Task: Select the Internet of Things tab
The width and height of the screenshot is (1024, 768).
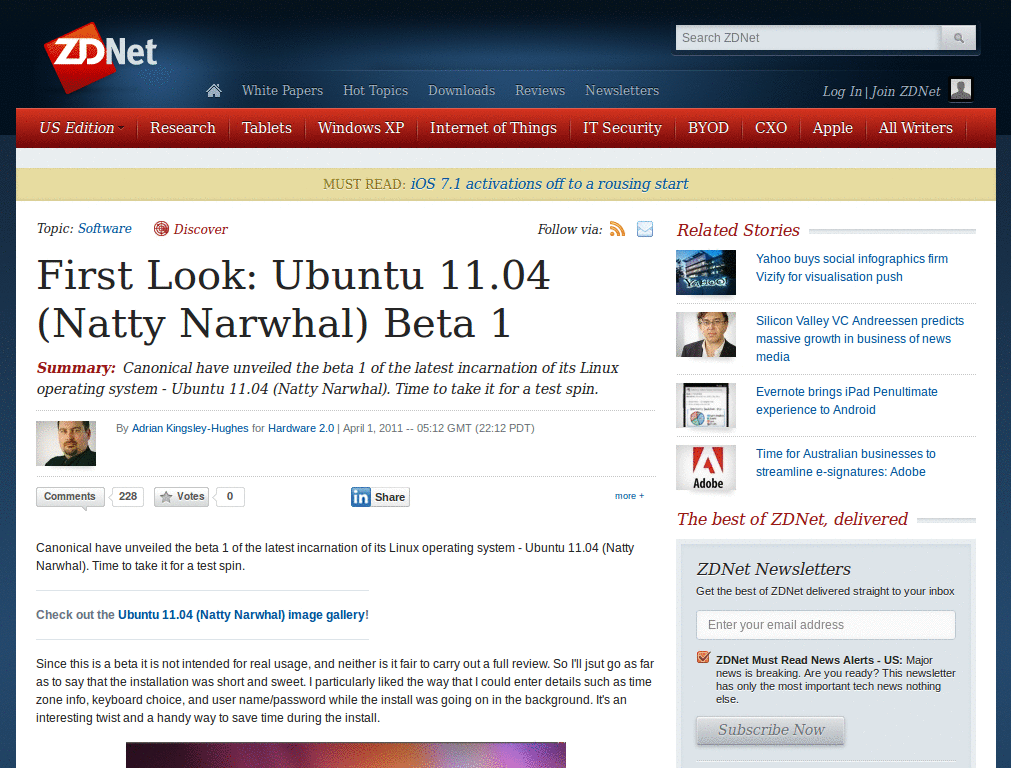Action: 493,128
